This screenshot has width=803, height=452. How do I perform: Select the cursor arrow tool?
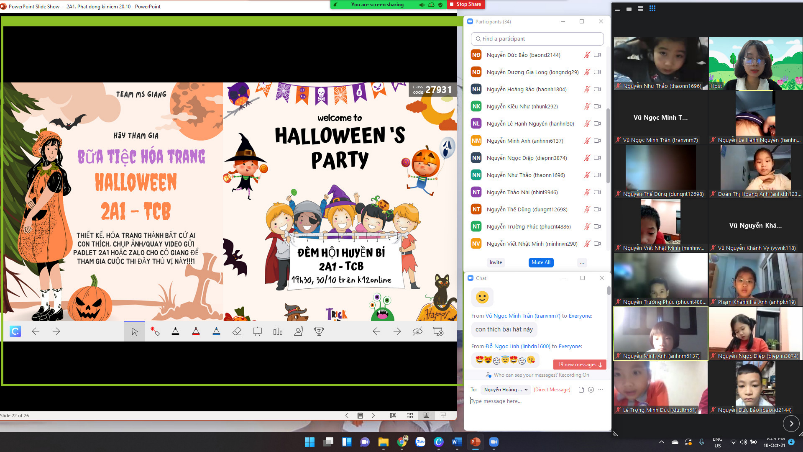(x=134, y=331)
